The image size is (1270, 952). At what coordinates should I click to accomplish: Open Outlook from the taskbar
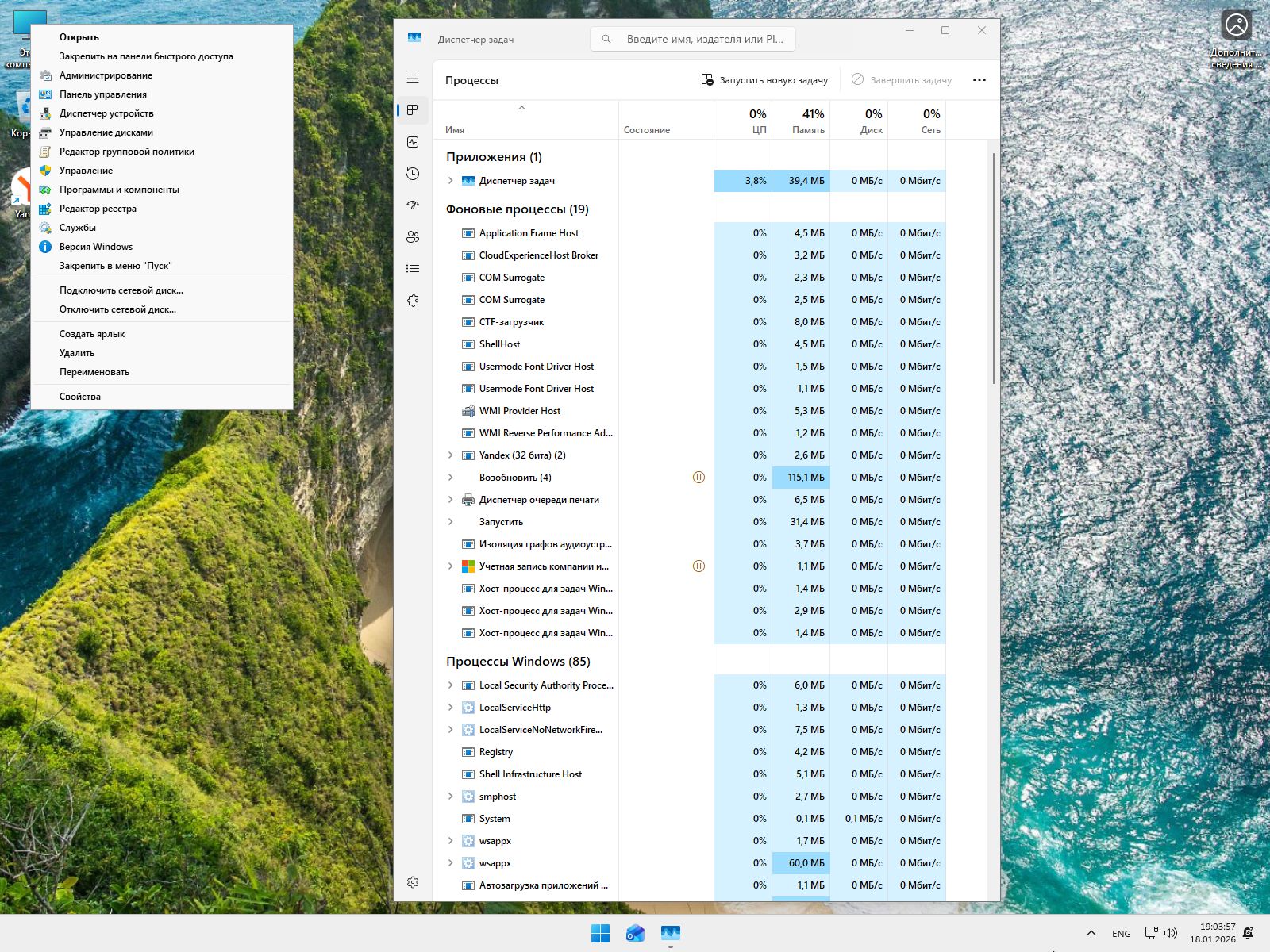click(635, 933)
